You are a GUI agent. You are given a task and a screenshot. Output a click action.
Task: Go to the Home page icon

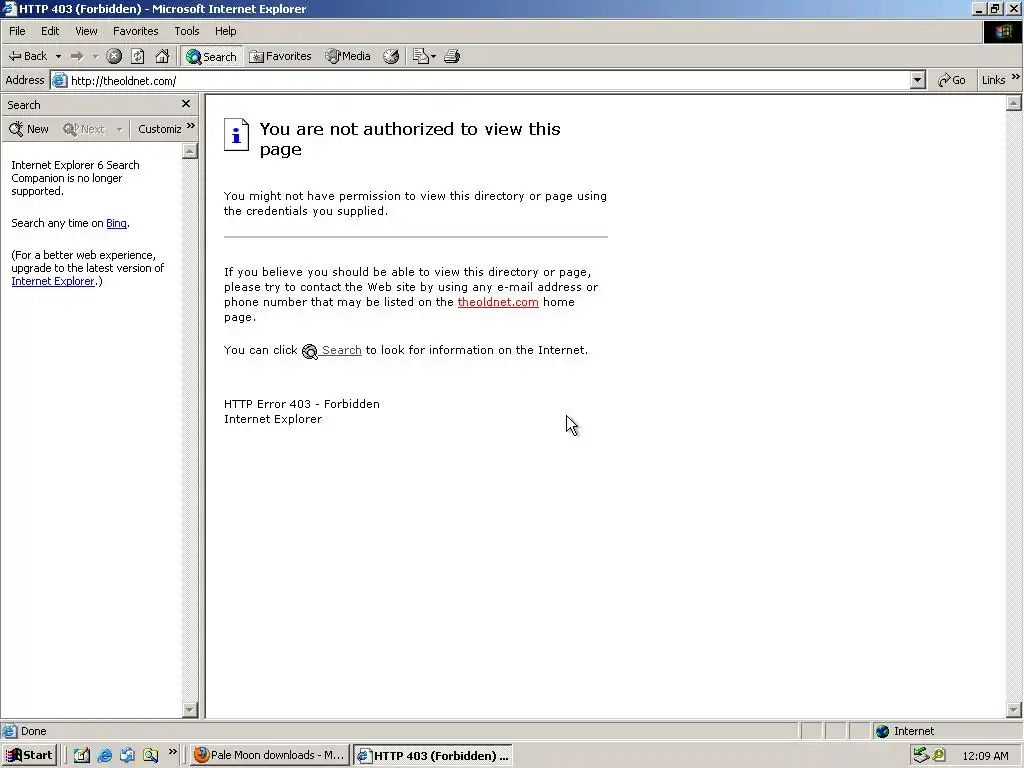tap(162, 56)
